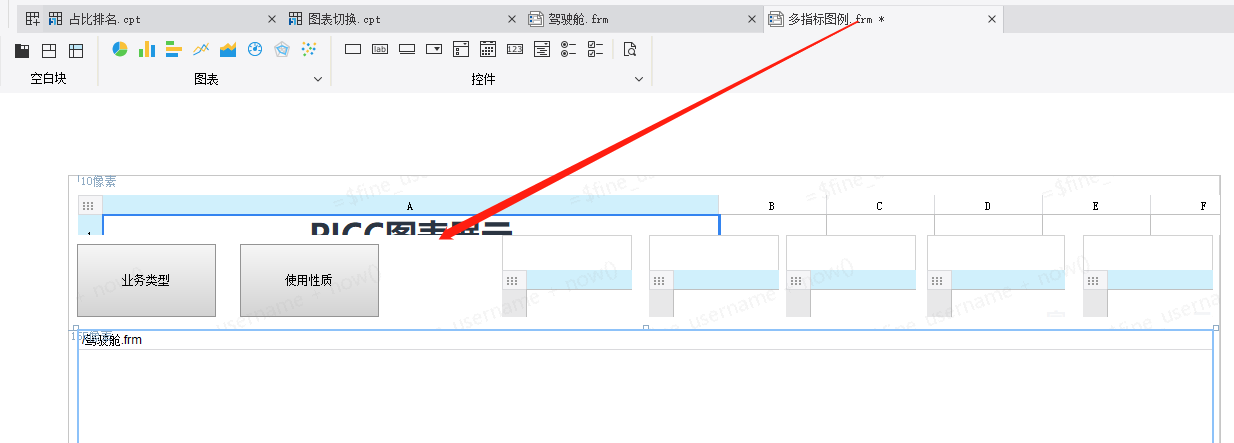Insert a line chart
This screenshot has height=443, width=1234.
tap(201, 49)
